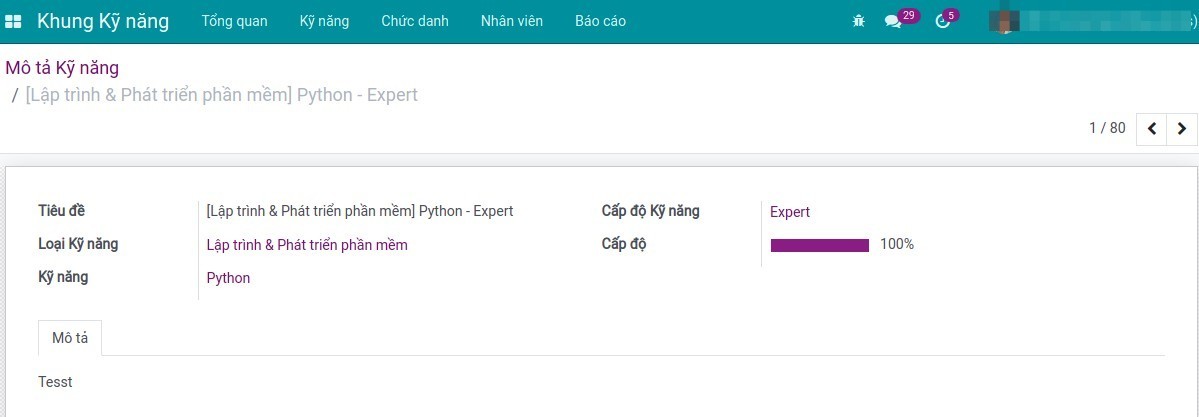Open the Kỹ năng menu
This screenshot has width=1199, height=417.
324,21
